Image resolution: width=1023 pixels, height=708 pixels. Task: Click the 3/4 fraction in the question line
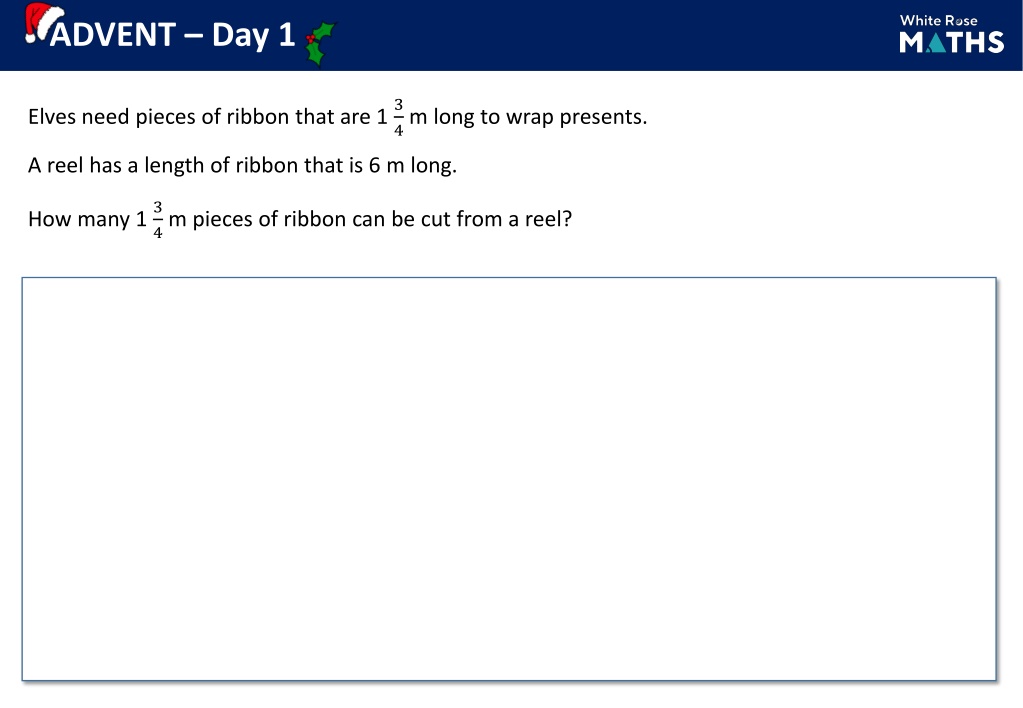tap(158, 220)
